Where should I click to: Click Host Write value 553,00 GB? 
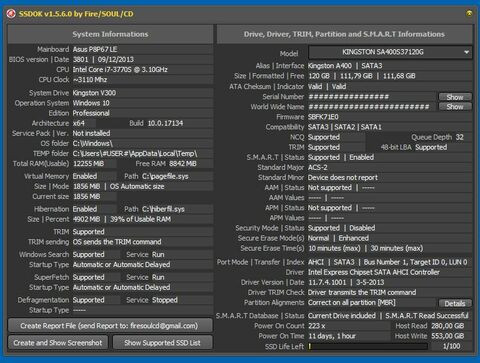pyautogui.click(x=448, y=336)
